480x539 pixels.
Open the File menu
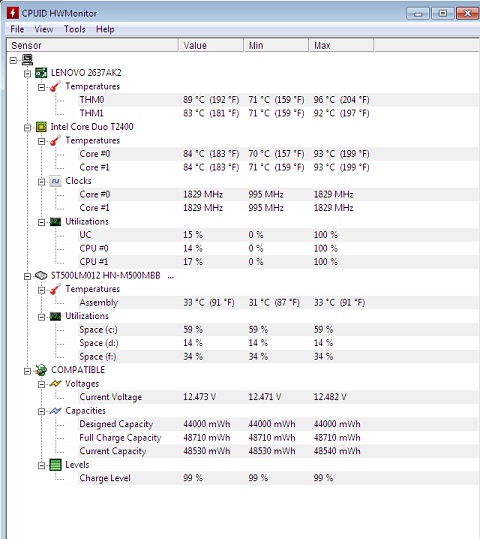pyautogui.click(x=17, y=29)
